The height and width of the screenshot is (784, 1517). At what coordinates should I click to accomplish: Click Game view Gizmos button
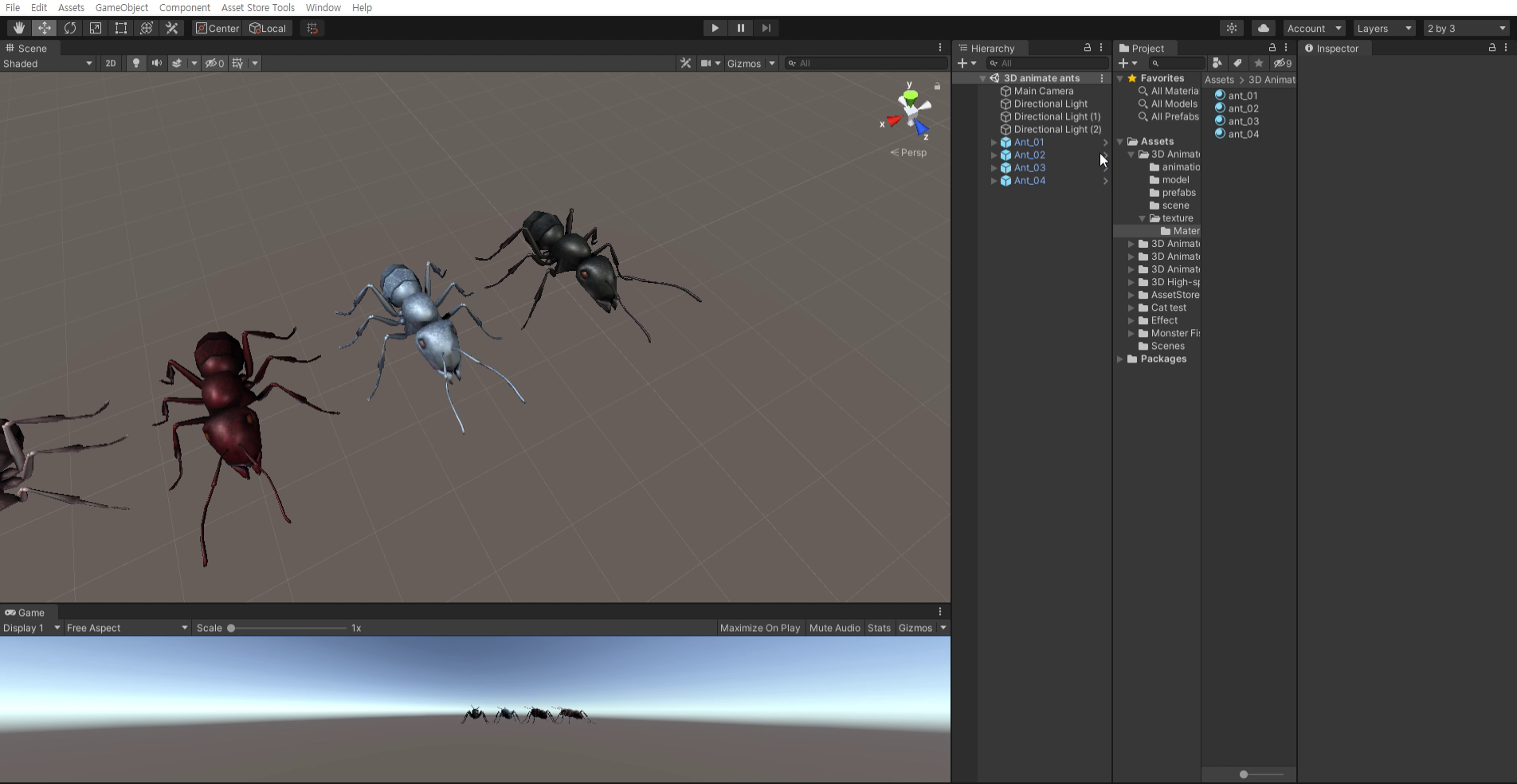point(915,628)
